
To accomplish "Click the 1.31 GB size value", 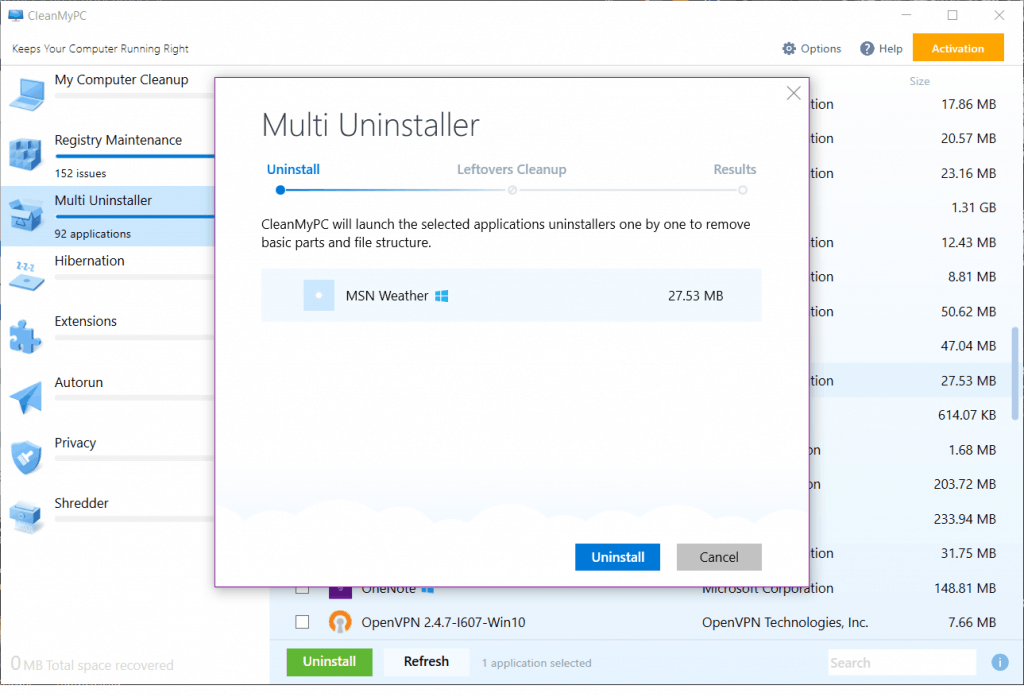I will [x=973, y=207].
